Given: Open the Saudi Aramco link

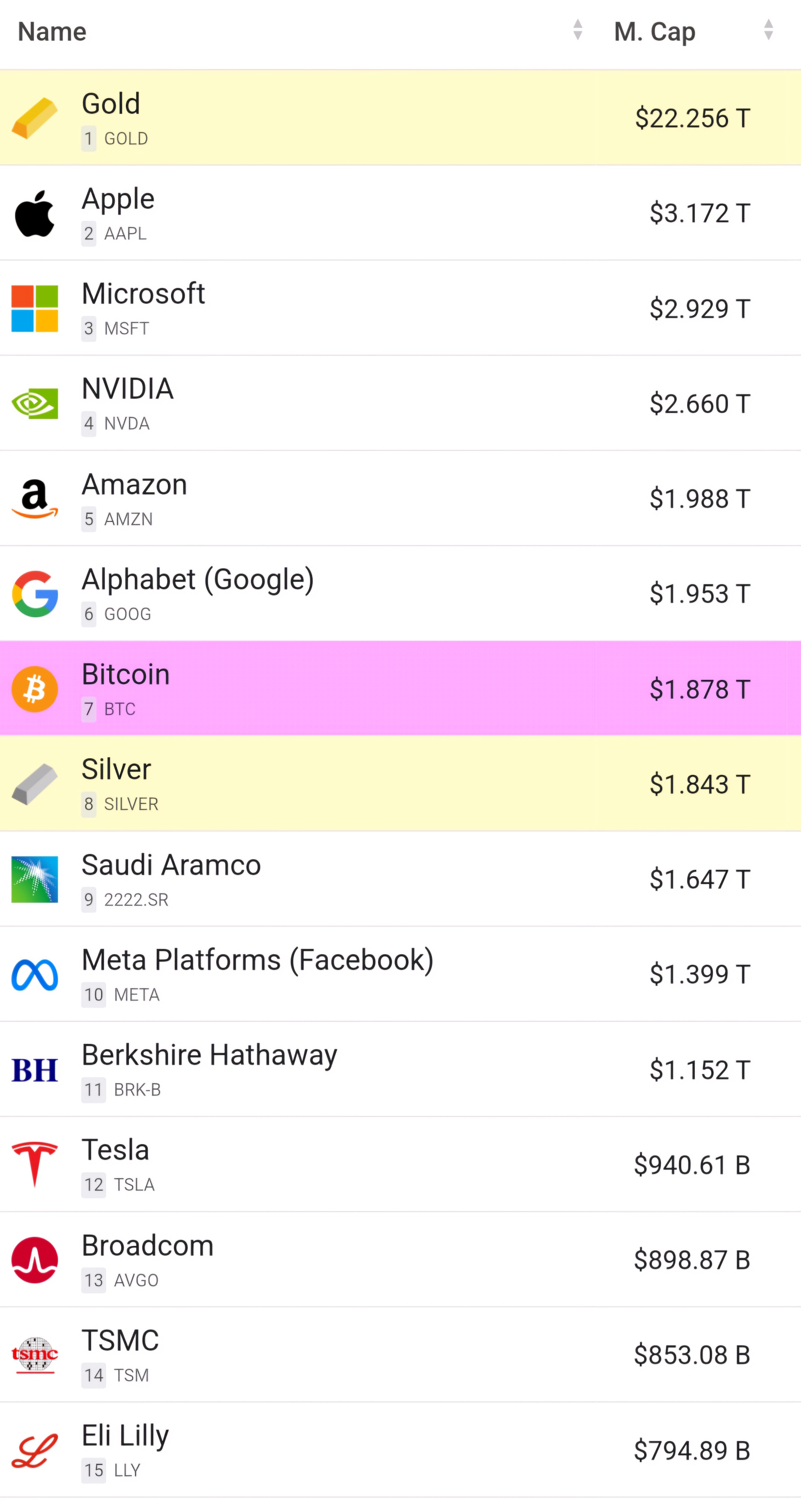Looking at the screenshot, I should pyautogui.click(x=171, y=865).
